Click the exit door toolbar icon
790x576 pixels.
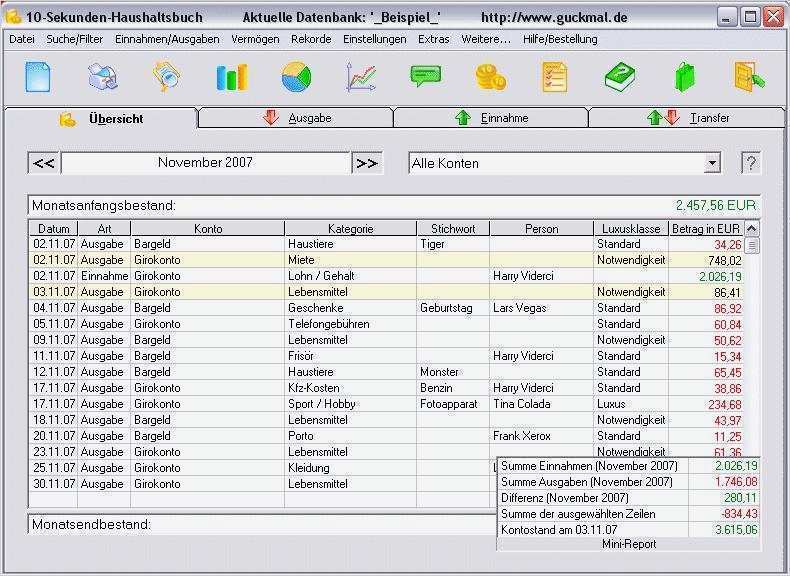[x=749, y=77]
